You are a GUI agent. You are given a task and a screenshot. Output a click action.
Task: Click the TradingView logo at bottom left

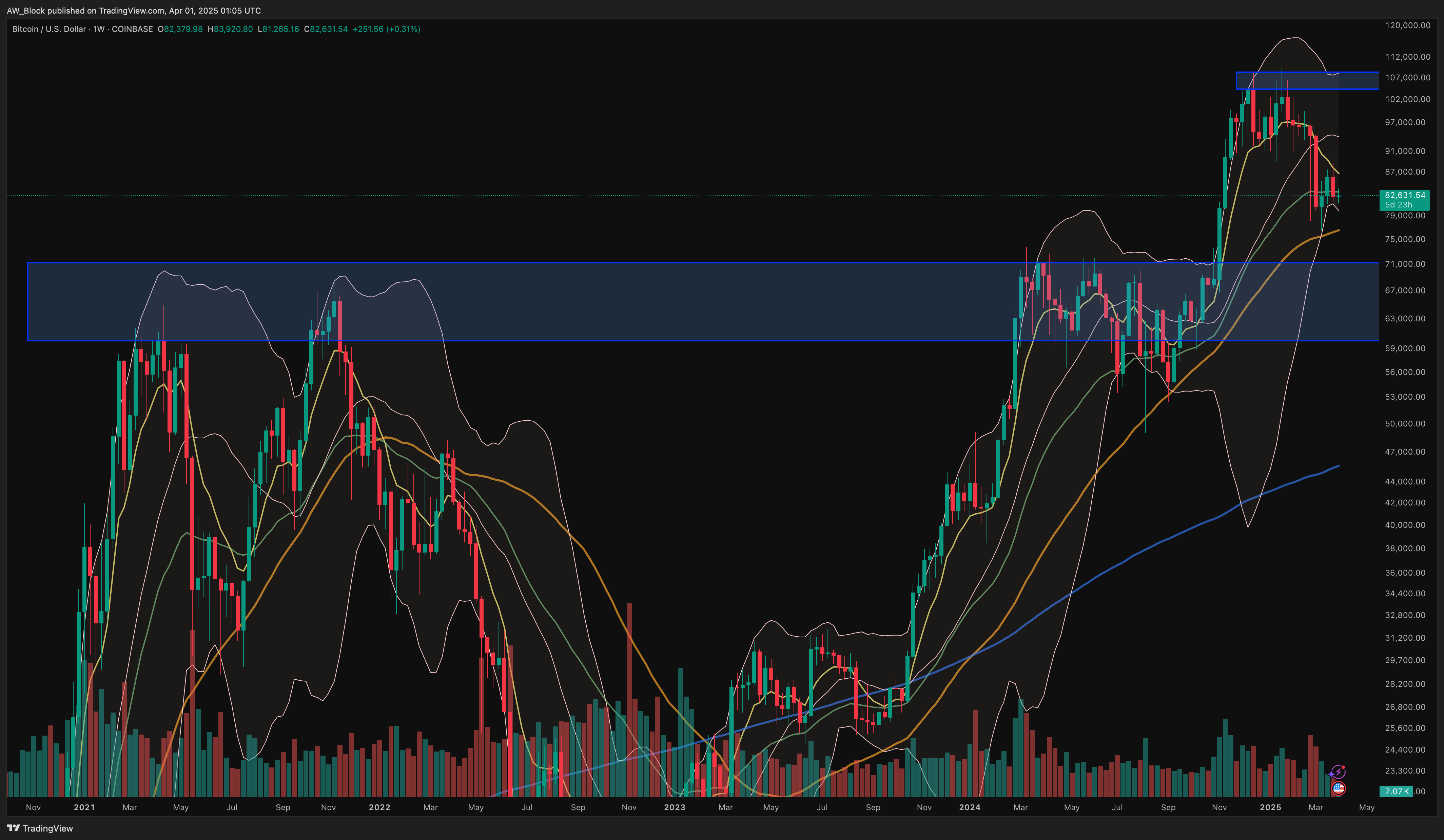tap(40, 828)
